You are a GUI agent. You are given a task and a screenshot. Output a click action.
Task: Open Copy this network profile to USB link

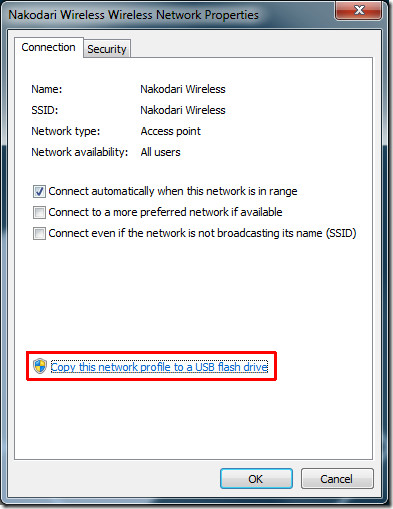pos(159,367)
